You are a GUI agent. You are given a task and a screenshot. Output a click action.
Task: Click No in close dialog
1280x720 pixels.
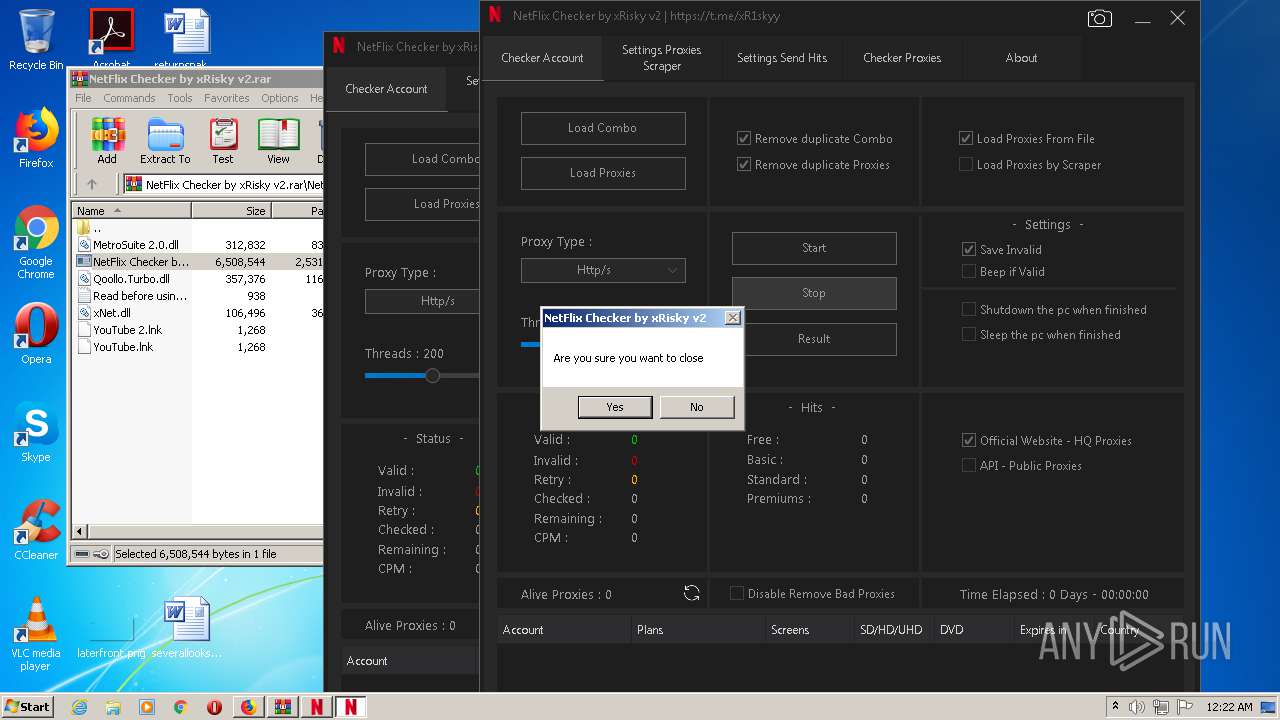(697, 407)
